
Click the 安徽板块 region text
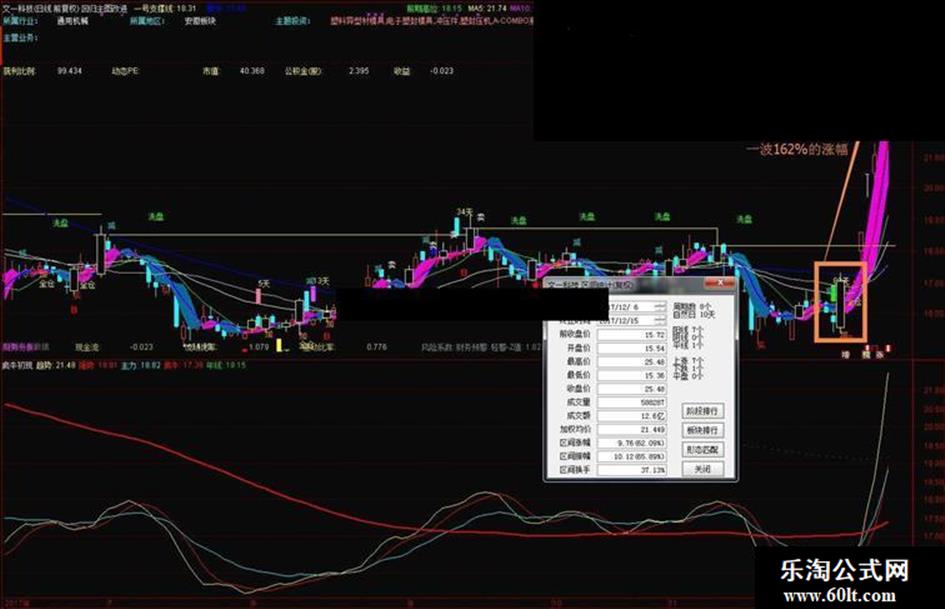pyautogui.click(x=200, y=21)
